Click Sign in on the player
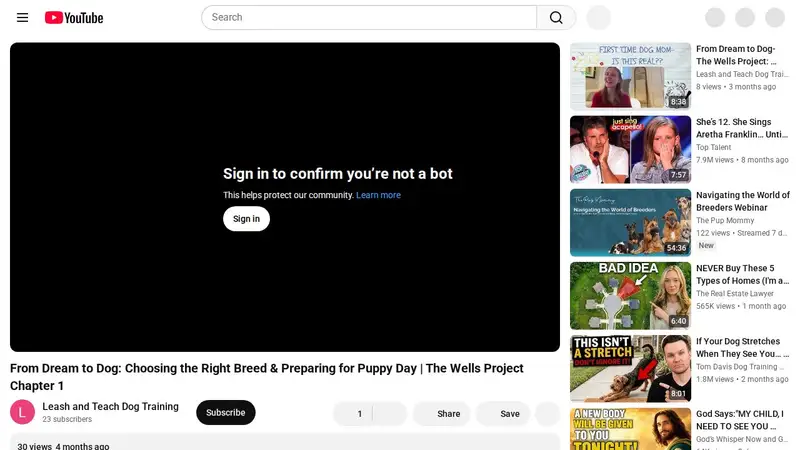Screen dimensions: 800x450 (246, 219)
